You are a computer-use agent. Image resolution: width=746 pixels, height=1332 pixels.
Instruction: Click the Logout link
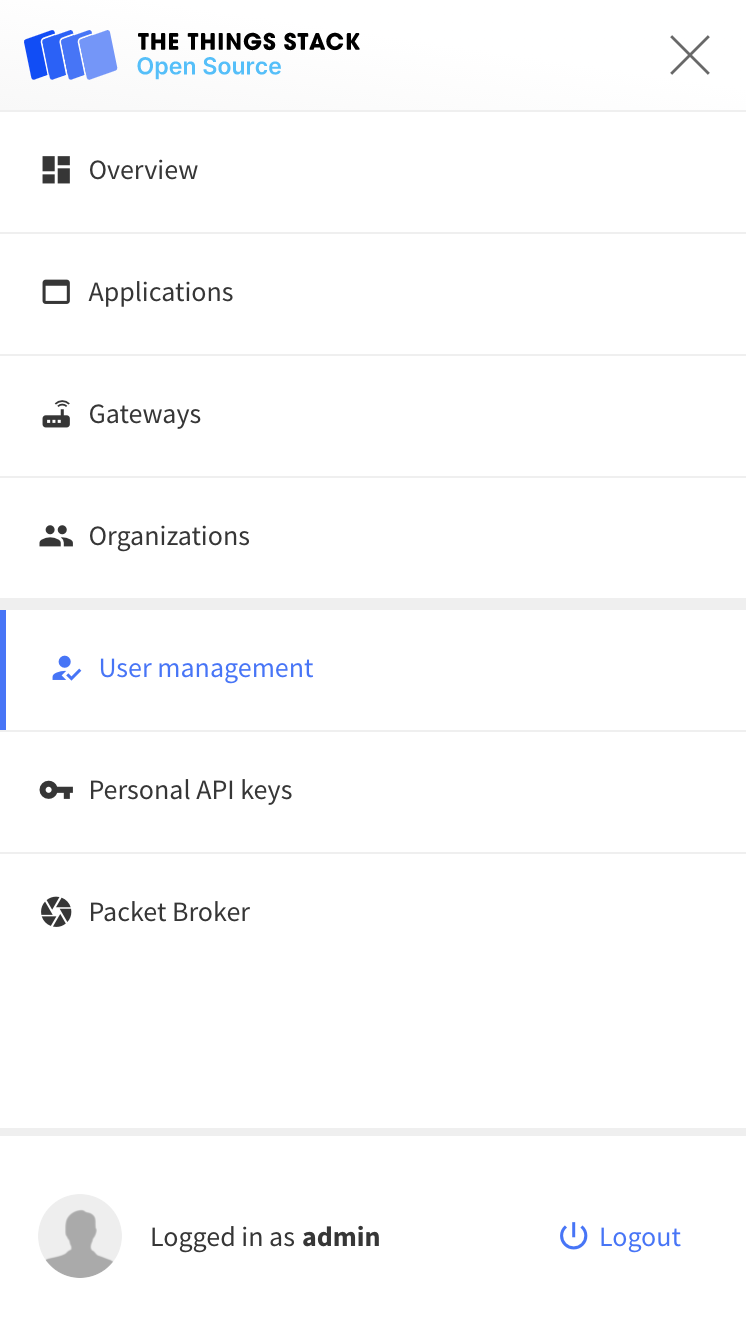tap(640, 1236)
